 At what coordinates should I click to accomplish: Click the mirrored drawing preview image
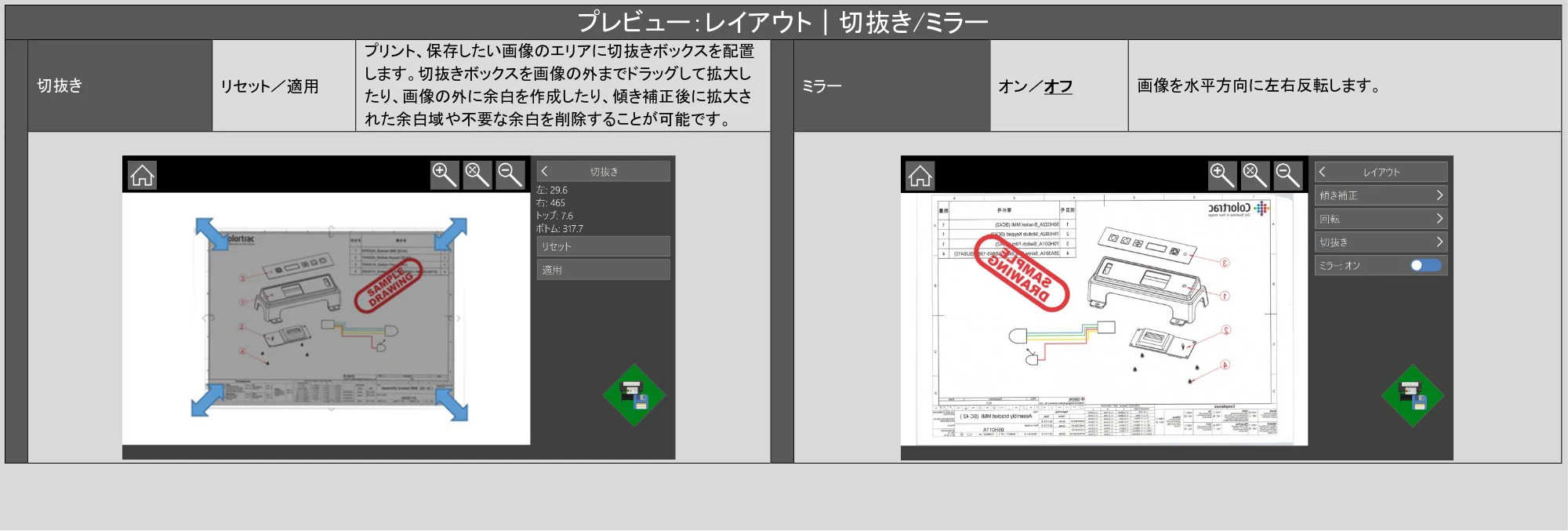point(1104,319)
